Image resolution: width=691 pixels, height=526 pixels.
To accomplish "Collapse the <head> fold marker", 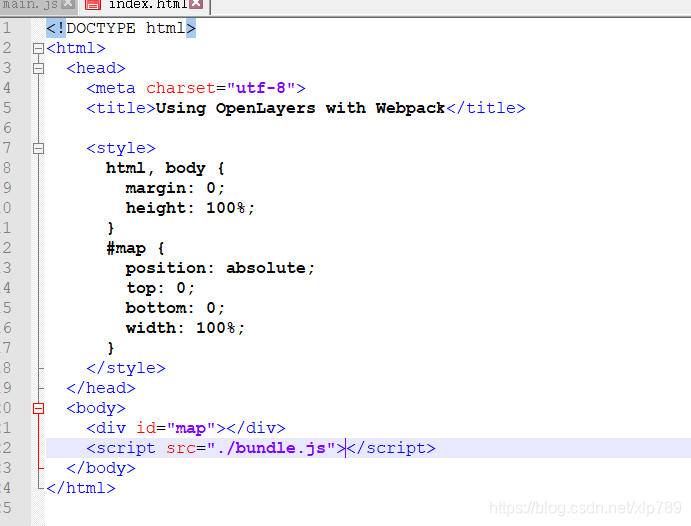I will click(38, 68).
